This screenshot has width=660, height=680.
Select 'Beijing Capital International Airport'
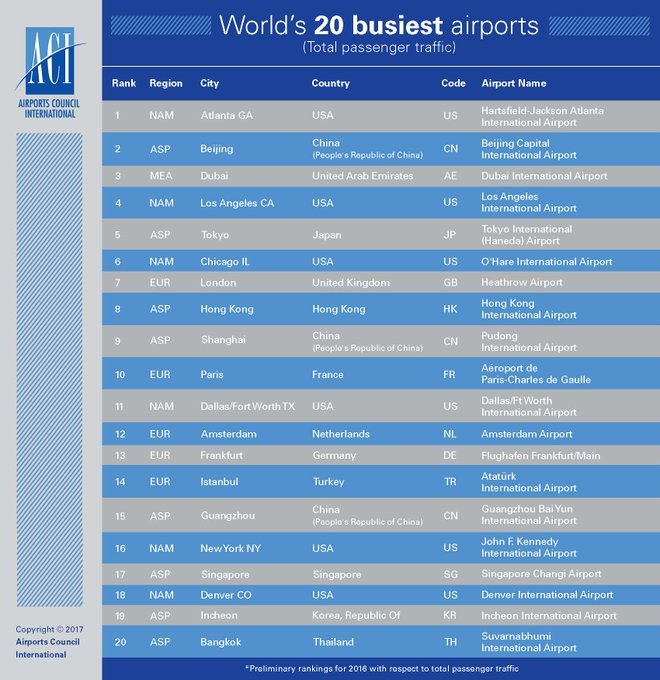pyautogui.click(x=529, y=149)
